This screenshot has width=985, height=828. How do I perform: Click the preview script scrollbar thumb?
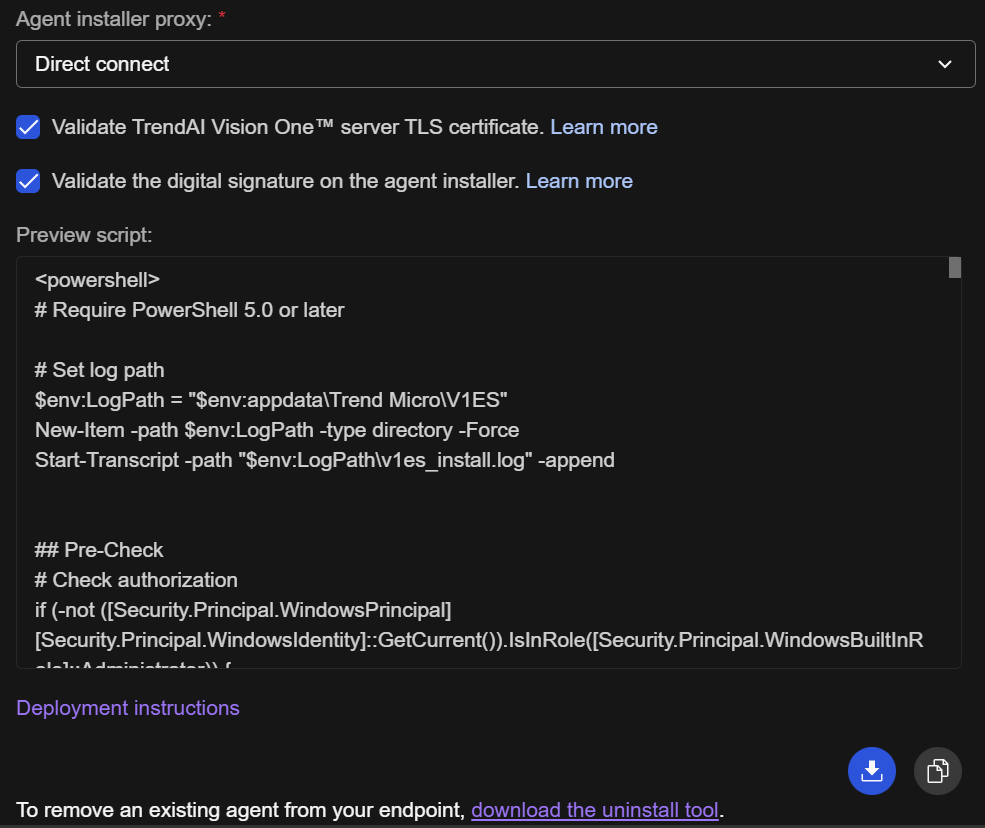954,267
